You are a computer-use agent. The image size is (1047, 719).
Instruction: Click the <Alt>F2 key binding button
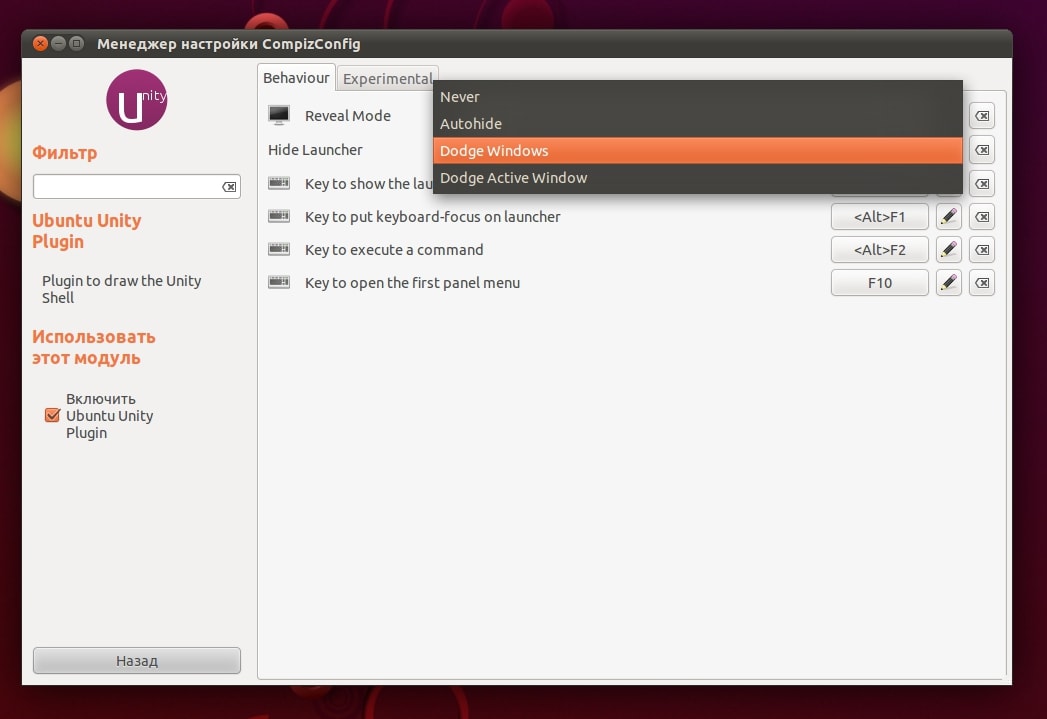pyautogui.click(x=879, y=250)
